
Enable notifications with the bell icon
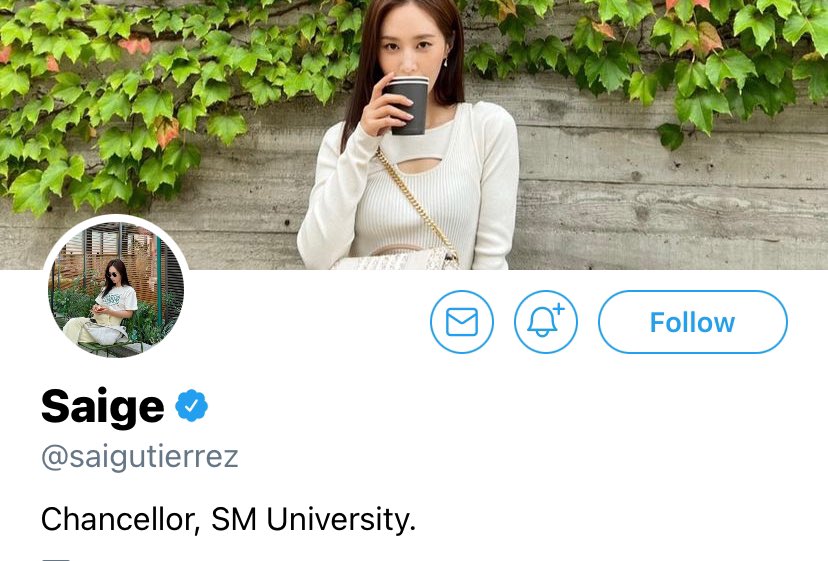545,322
